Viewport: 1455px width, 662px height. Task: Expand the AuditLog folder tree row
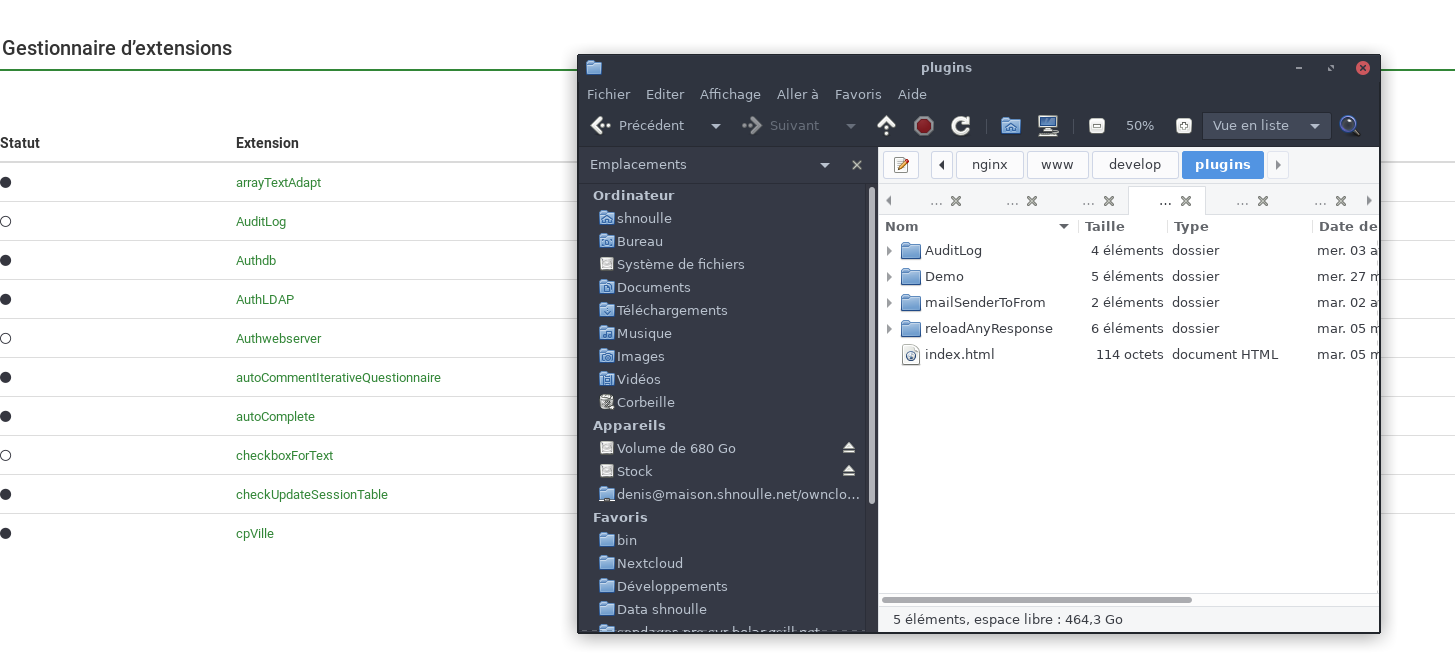click(889, 251)
